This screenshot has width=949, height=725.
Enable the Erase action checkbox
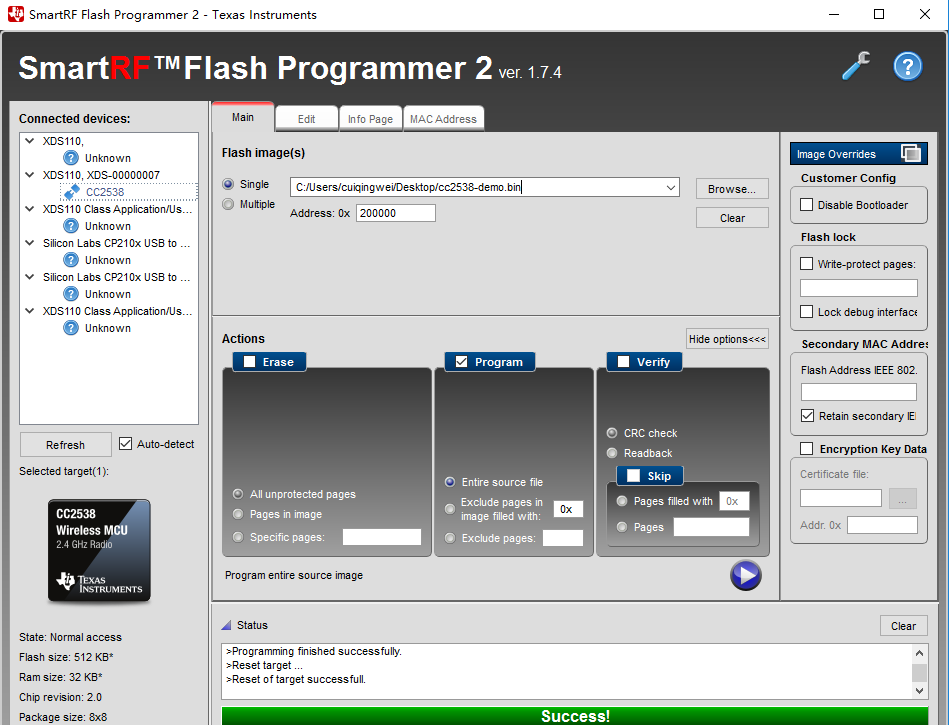click(250, 362)
